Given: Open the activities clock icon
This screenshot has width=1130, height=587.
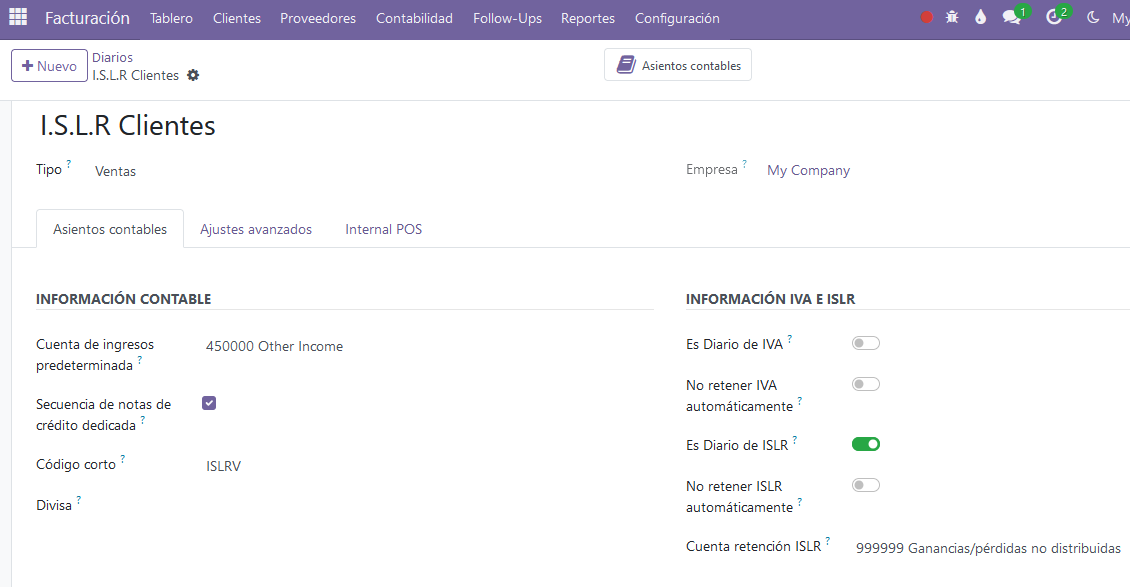Looking at the screenshot, I should click(1054, 17).
